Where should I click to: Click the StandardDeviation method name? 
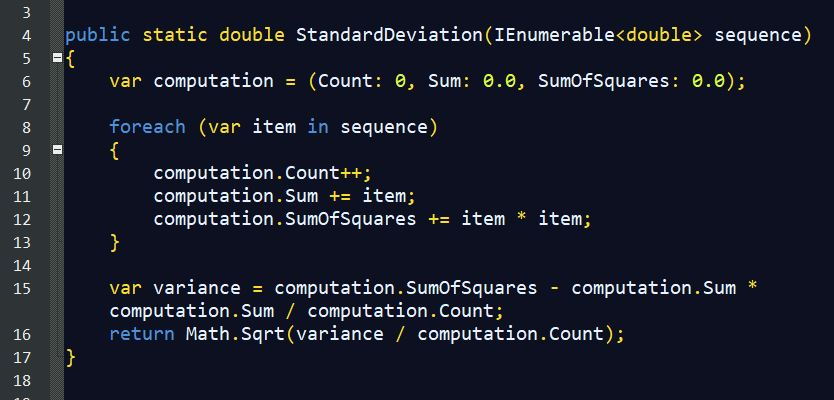[x=389, y=35]
